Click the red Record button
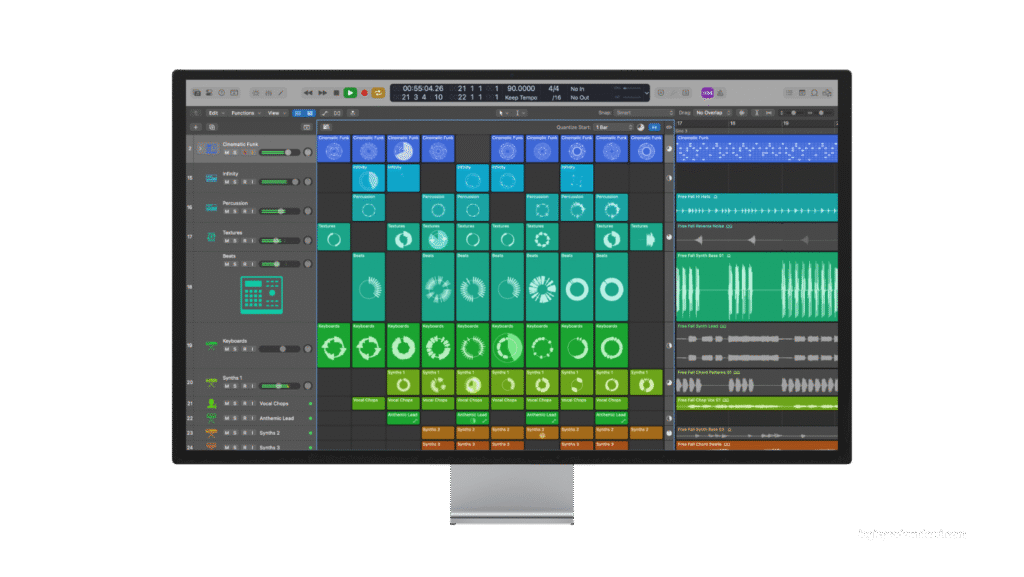This screenshot has width=1024, height=577. [x=364, y=93]
